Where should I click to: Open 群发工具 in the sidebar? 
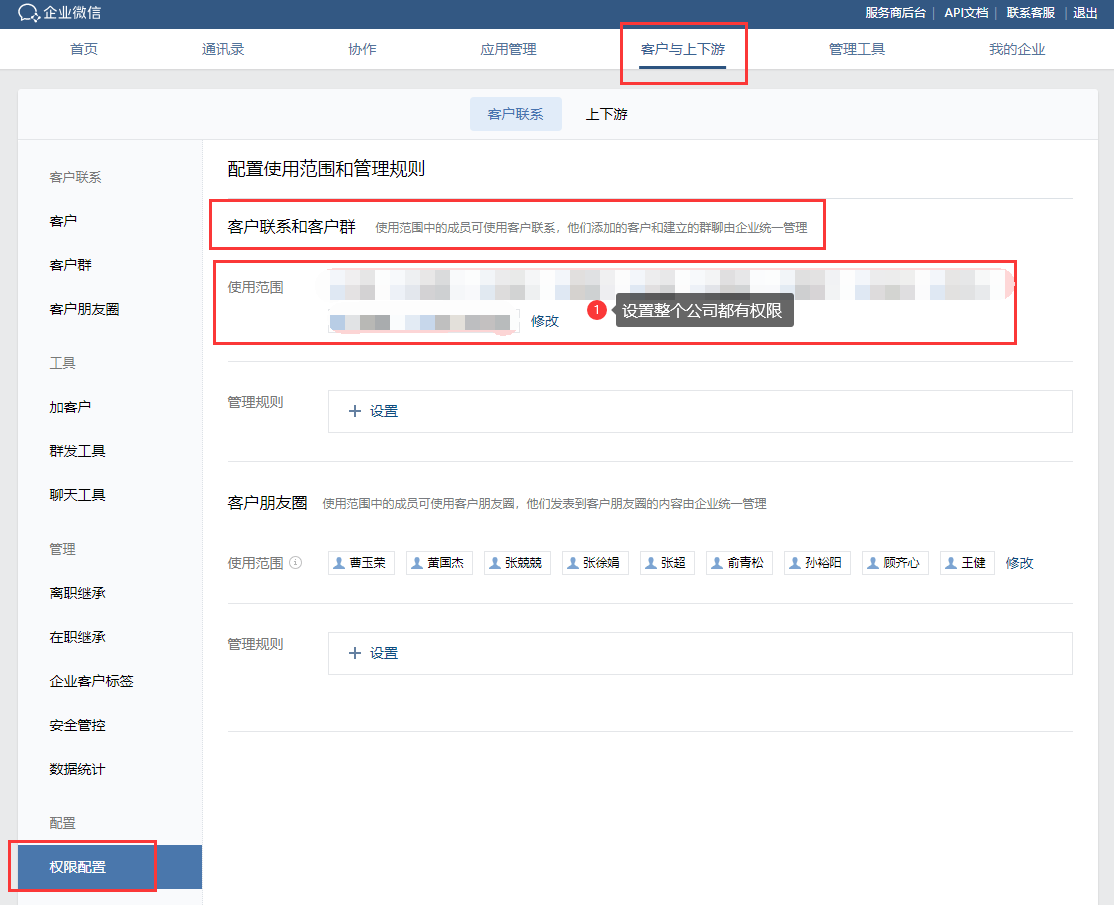click(x=77, y=451)
